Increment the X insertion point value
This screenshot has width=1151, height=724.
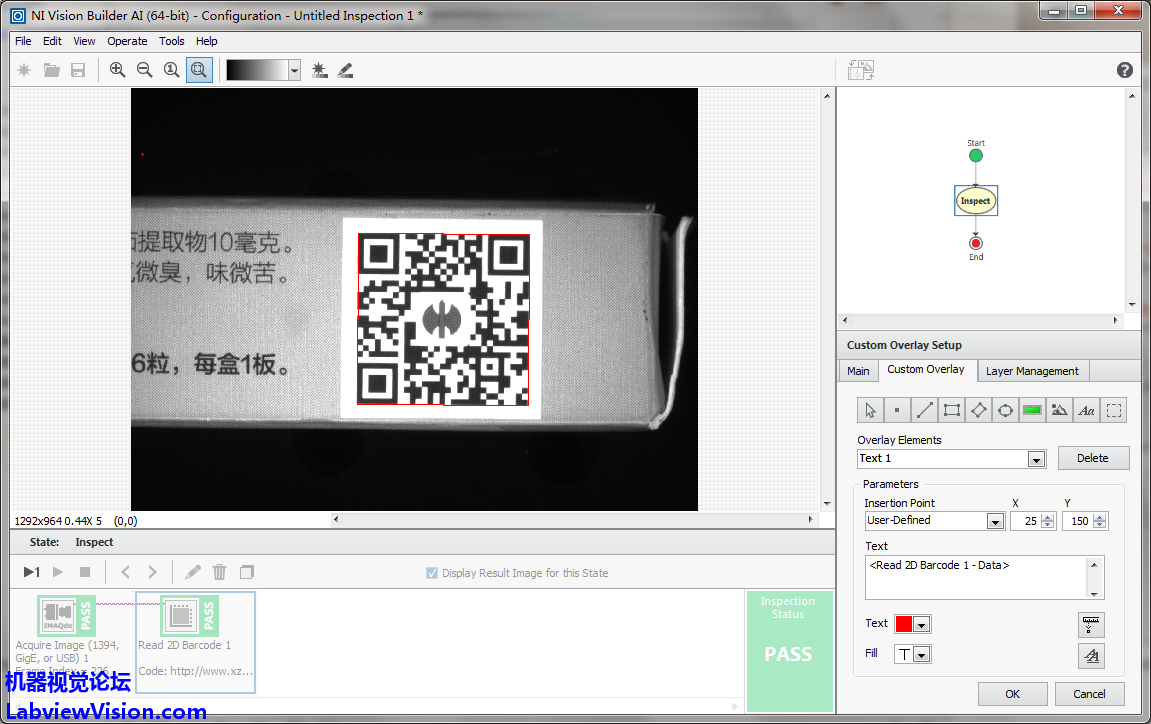[x=1048, y=517]
